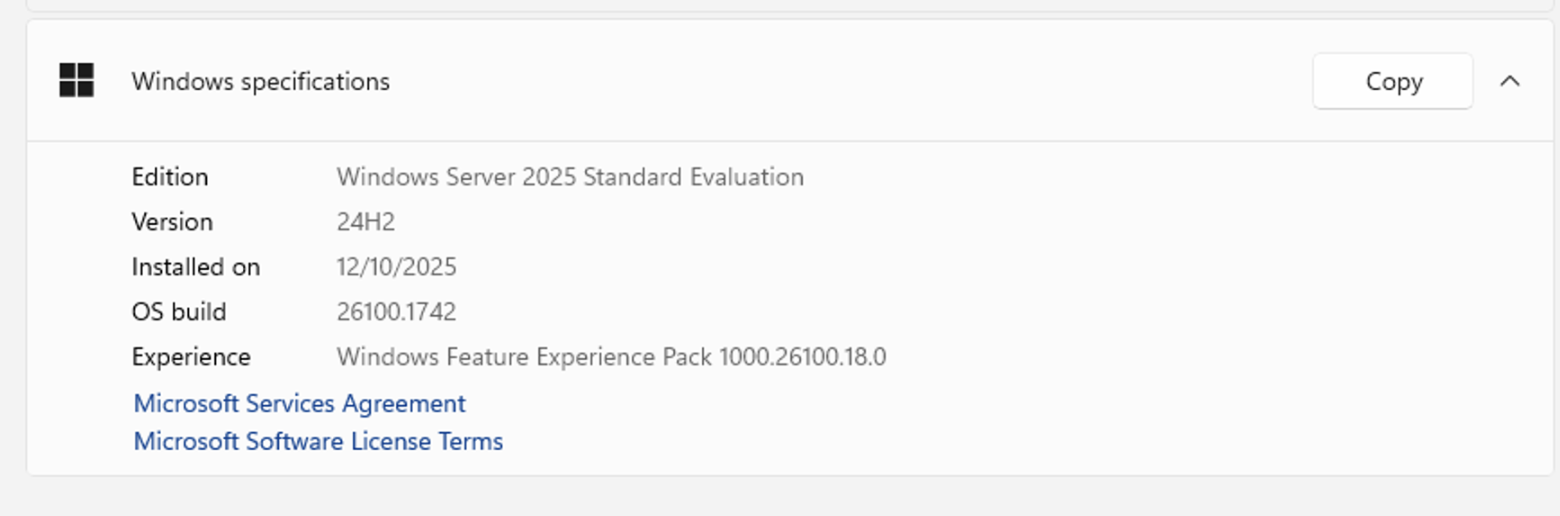Screen dimensions: 1560x516
Task: Click the Windows Feature Experience Pack text
Action: [611, 357]
